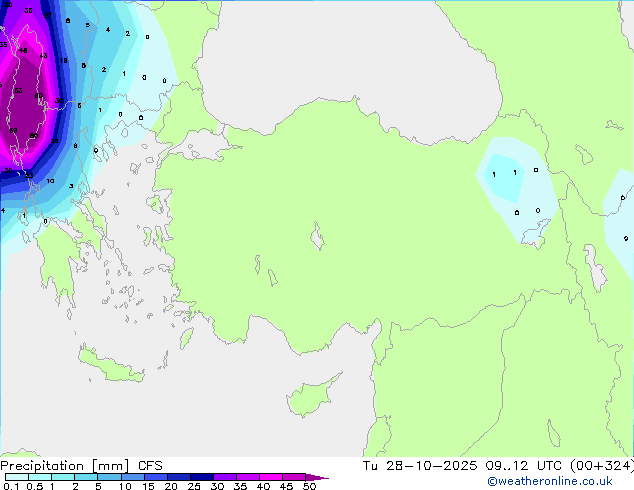634x490 pixels.
Task: Pick the 45–50 mm legend swatch
Action: [x=294, y=477]
